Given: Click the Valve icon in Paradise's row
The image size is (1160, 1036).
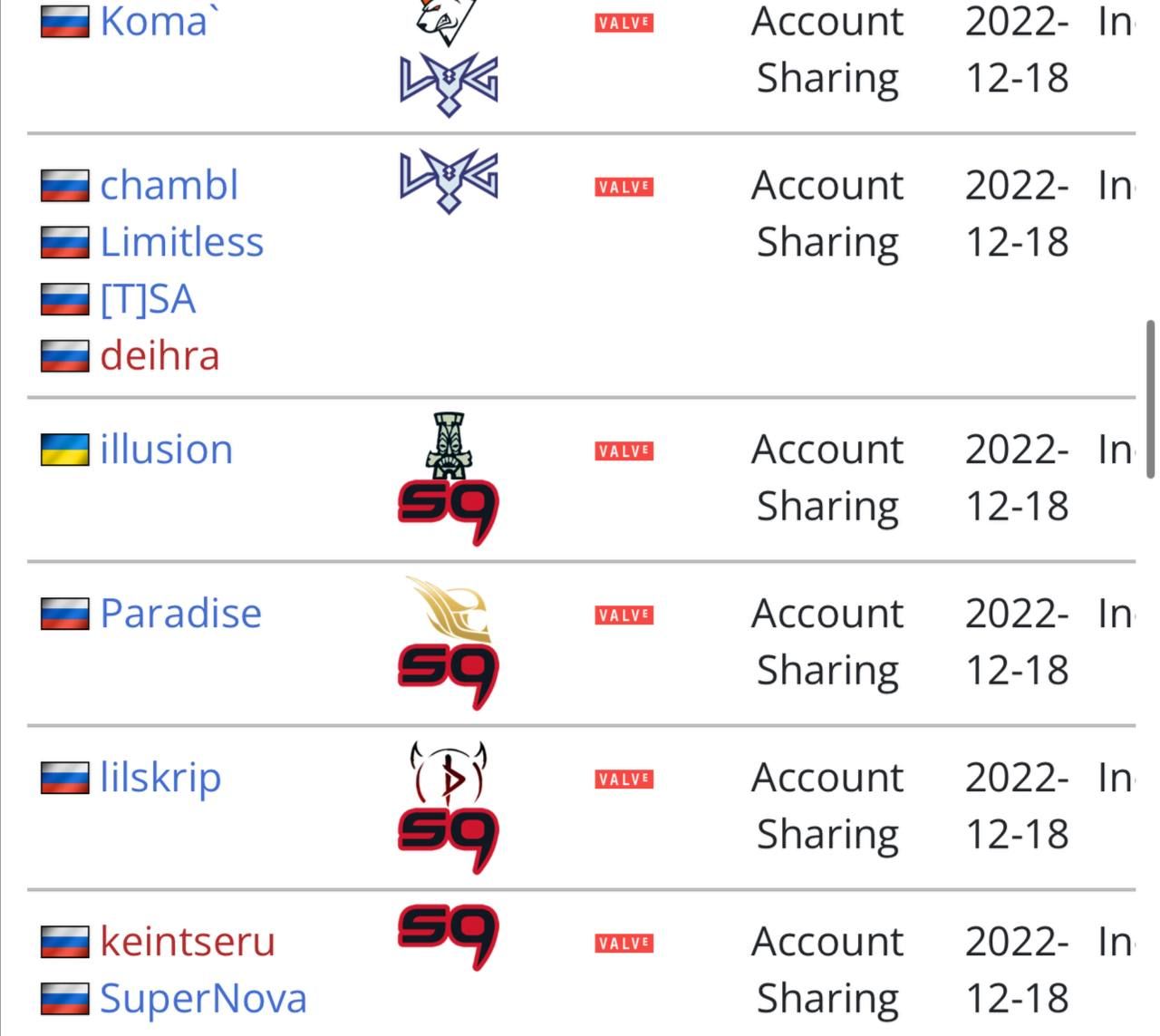Looking at the screenshot, I should 624,615.
